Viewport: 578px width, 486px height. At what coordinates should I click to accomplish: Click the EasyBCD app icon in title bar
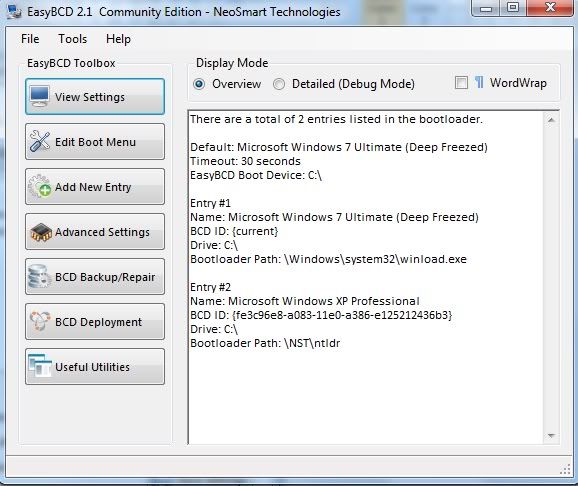[15, 12]
